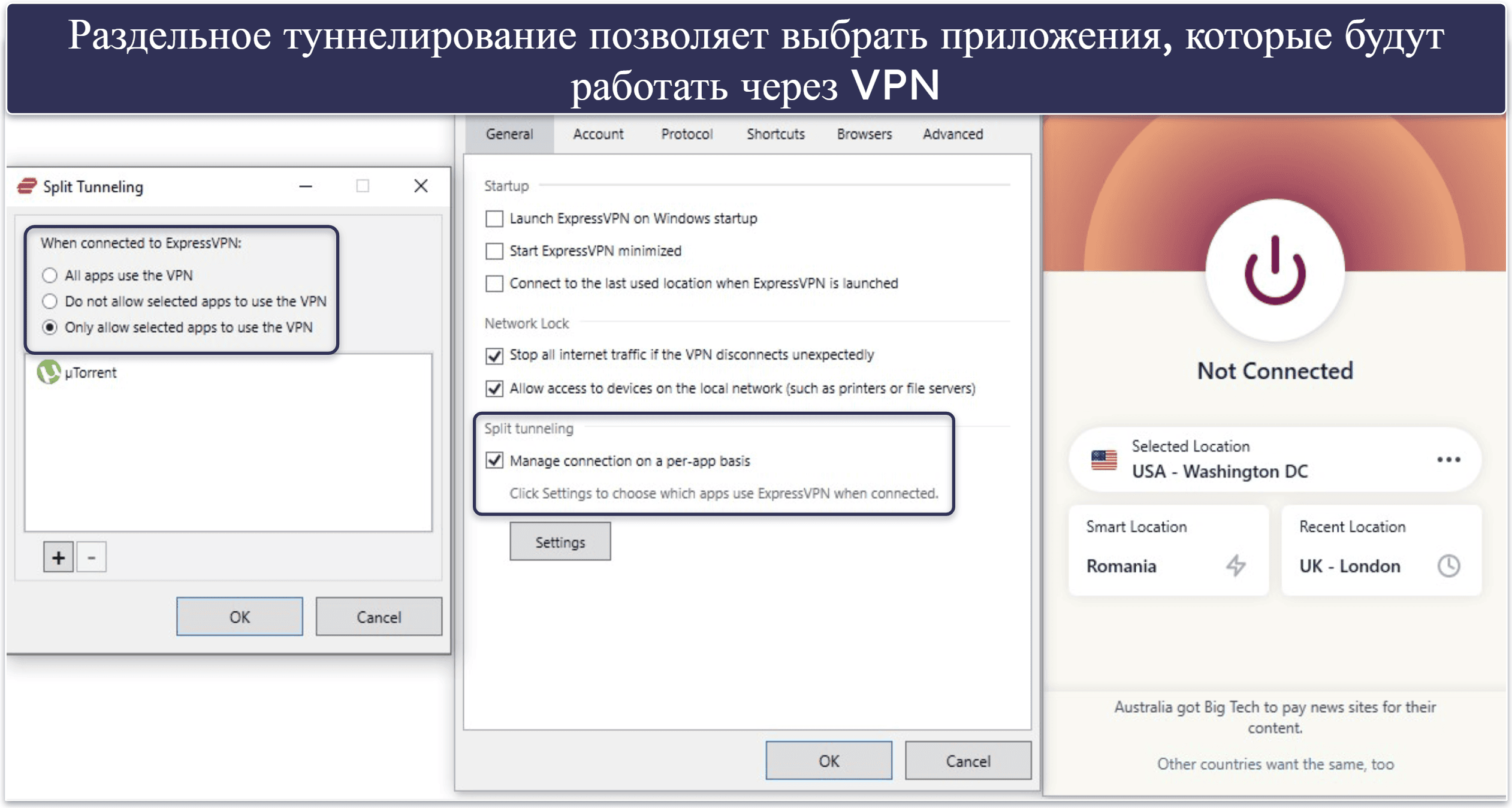
Task: Click the ExpressVPN power connect button
Action: coord(1275,270)
